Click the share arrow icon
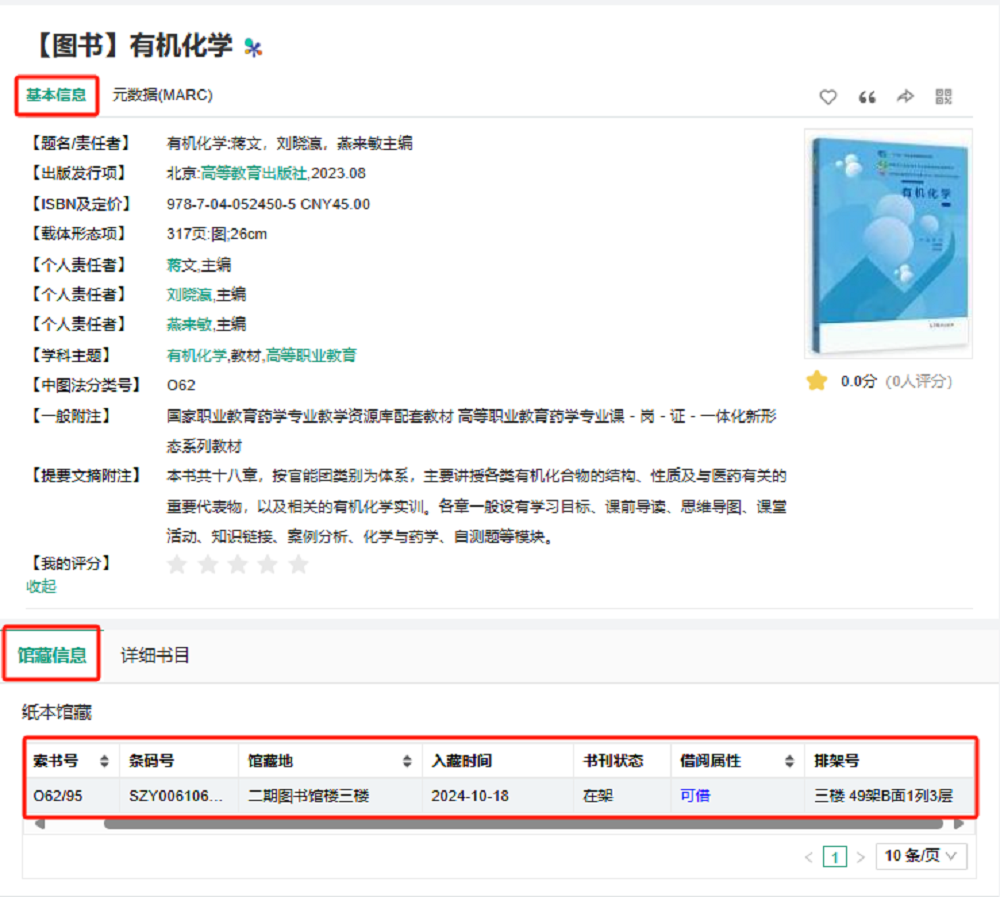 coord(905,97)
